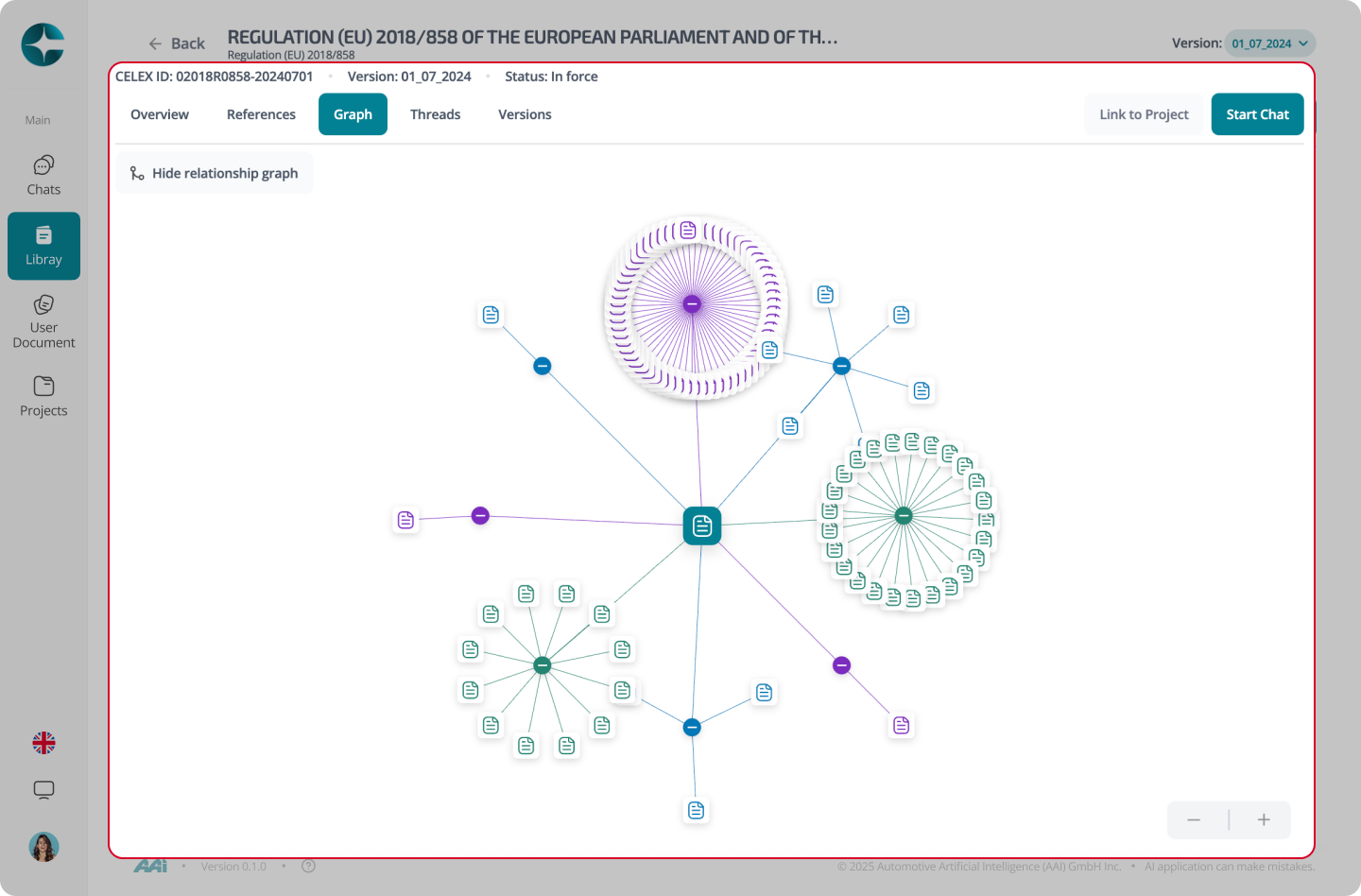This screenshot has height=896, width=1361.
Task: Collapse the green cluster node on right
Action: [904, 515]
